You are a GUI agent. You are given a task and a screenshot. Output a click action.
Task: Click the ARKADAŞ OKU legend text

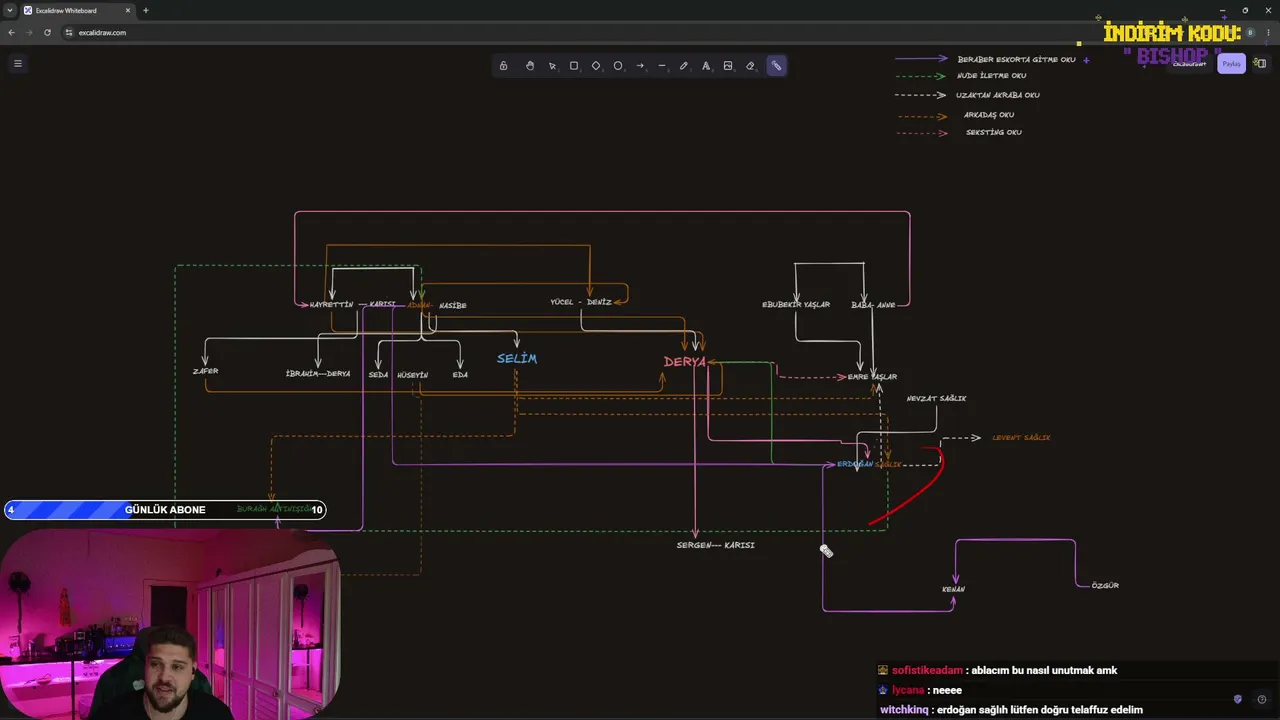click(989, 115)
